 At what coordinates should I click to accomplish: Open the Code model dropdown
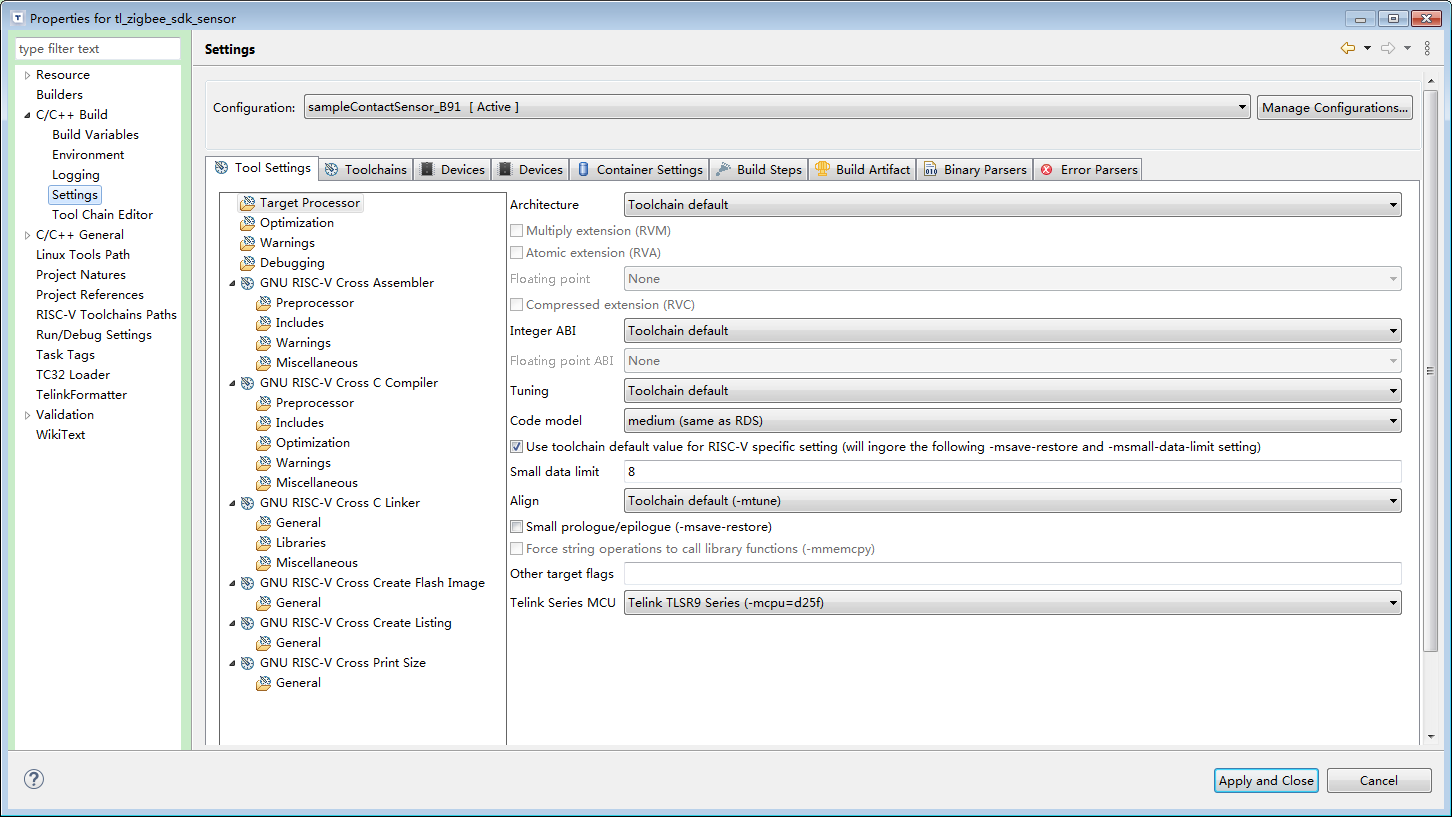pos(1013,421)
